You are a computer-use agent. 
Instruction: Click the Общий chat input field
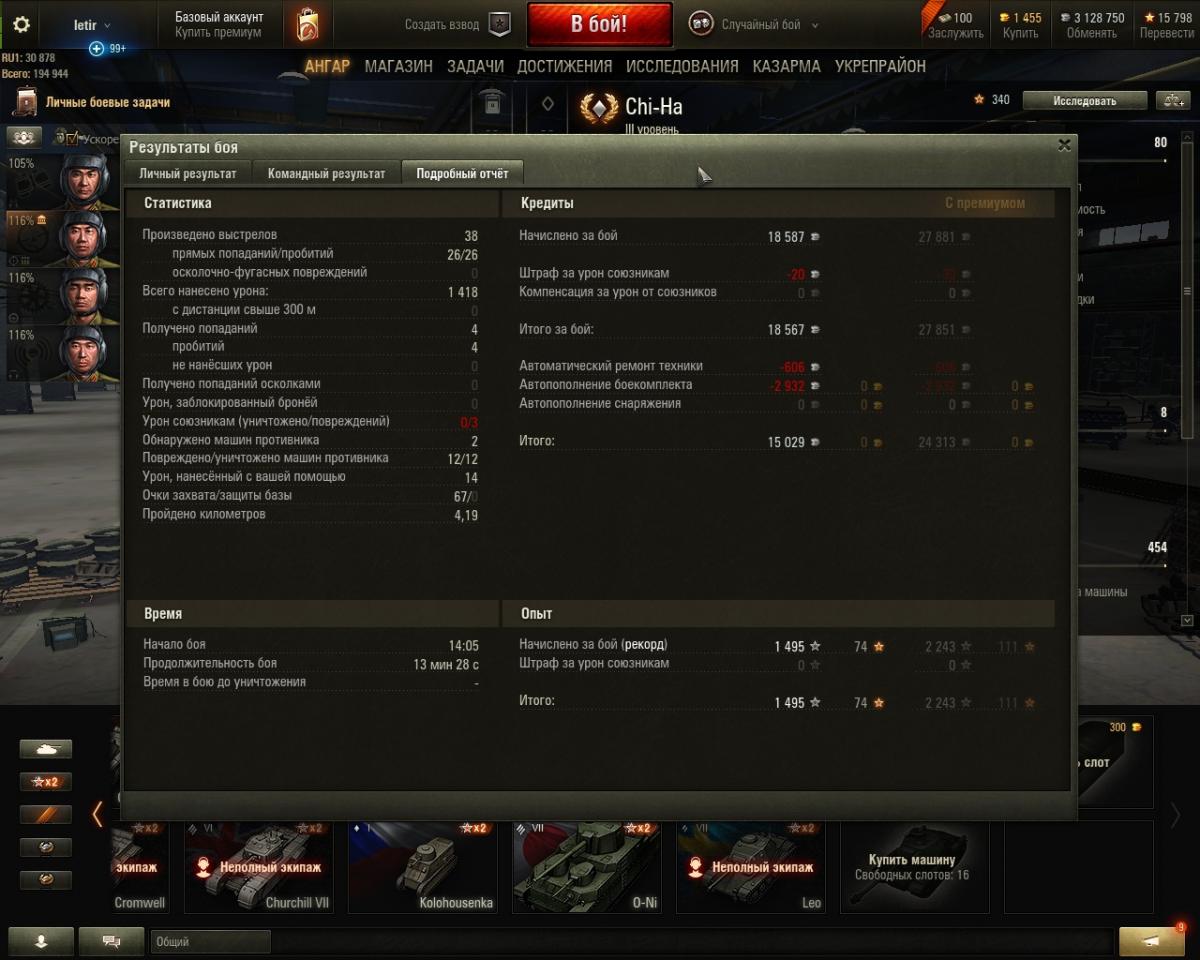211,941
